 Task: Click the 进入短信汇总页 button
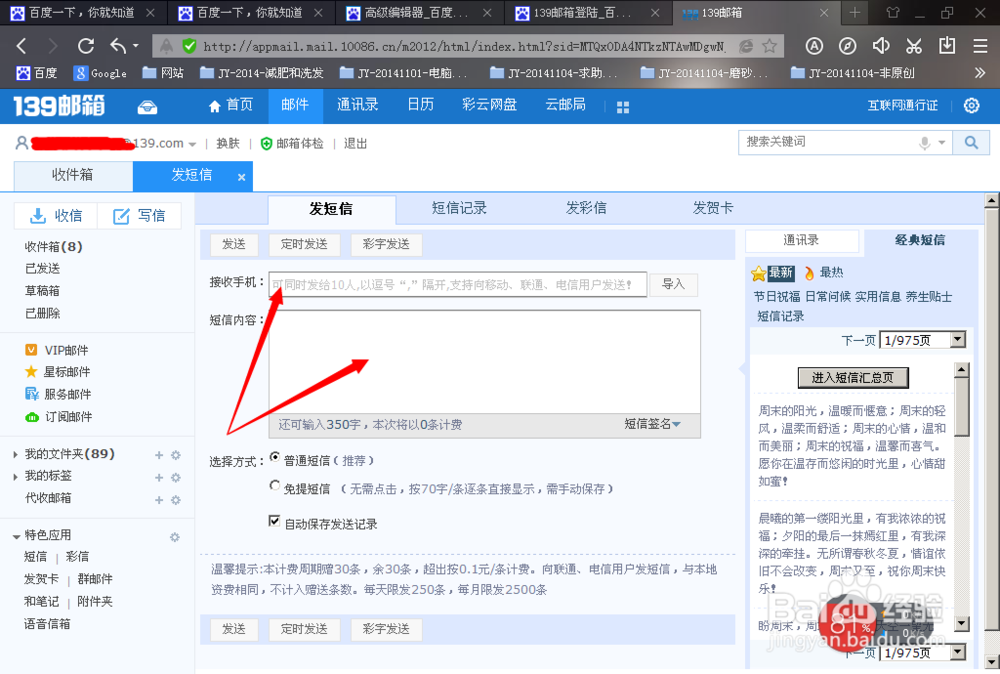[x=853, y=377]
